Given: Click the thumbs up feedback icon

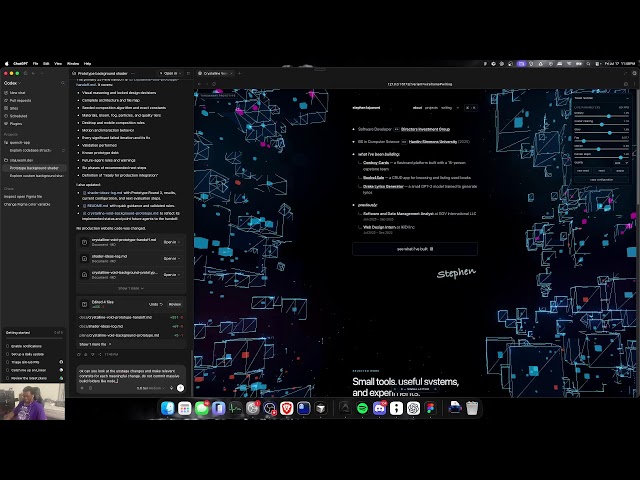Looking at the screenshot, I should (86, 354).
